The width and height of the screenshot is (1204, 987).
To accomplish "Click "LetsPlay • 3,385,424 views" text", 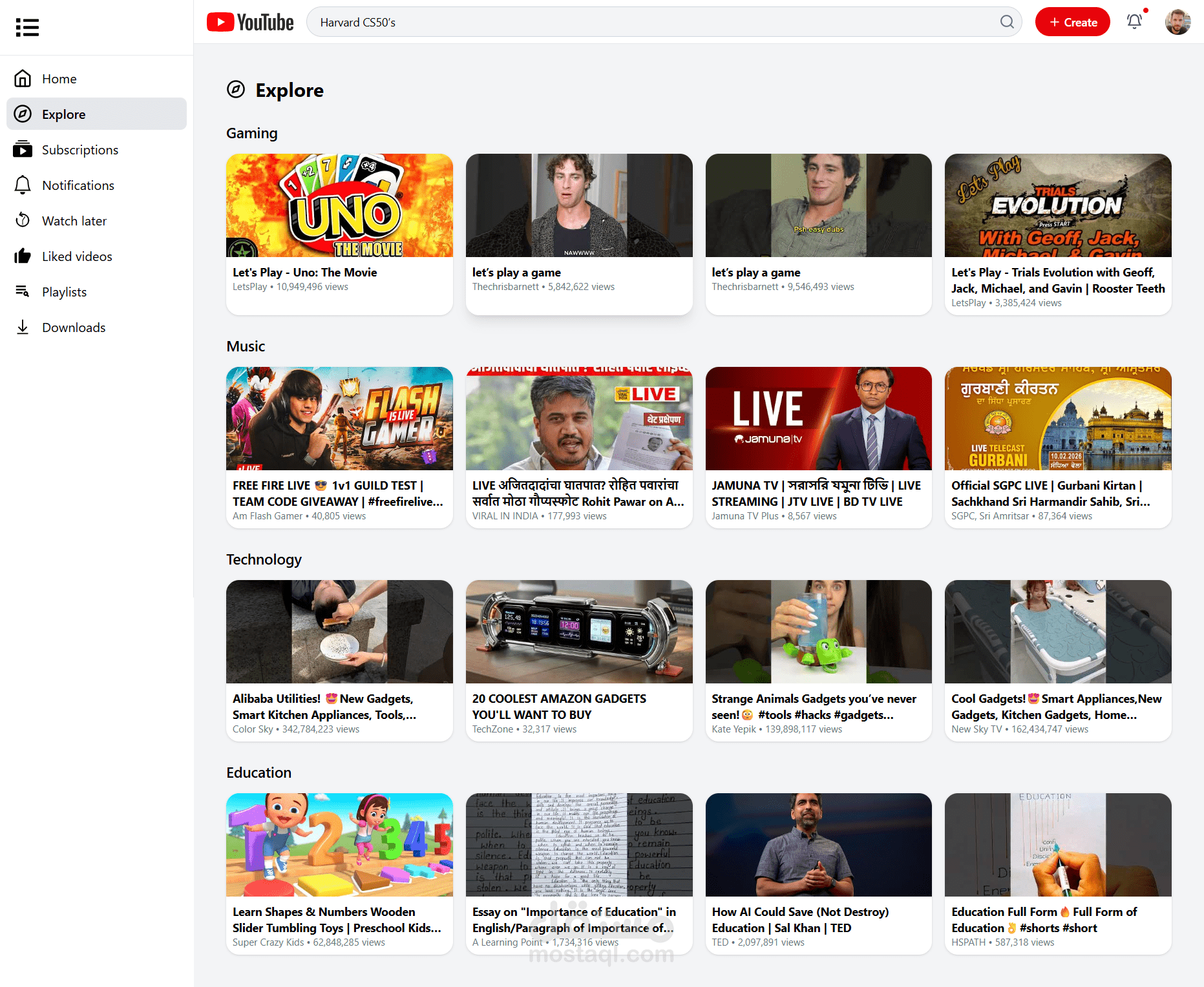I will [1006, 303].
